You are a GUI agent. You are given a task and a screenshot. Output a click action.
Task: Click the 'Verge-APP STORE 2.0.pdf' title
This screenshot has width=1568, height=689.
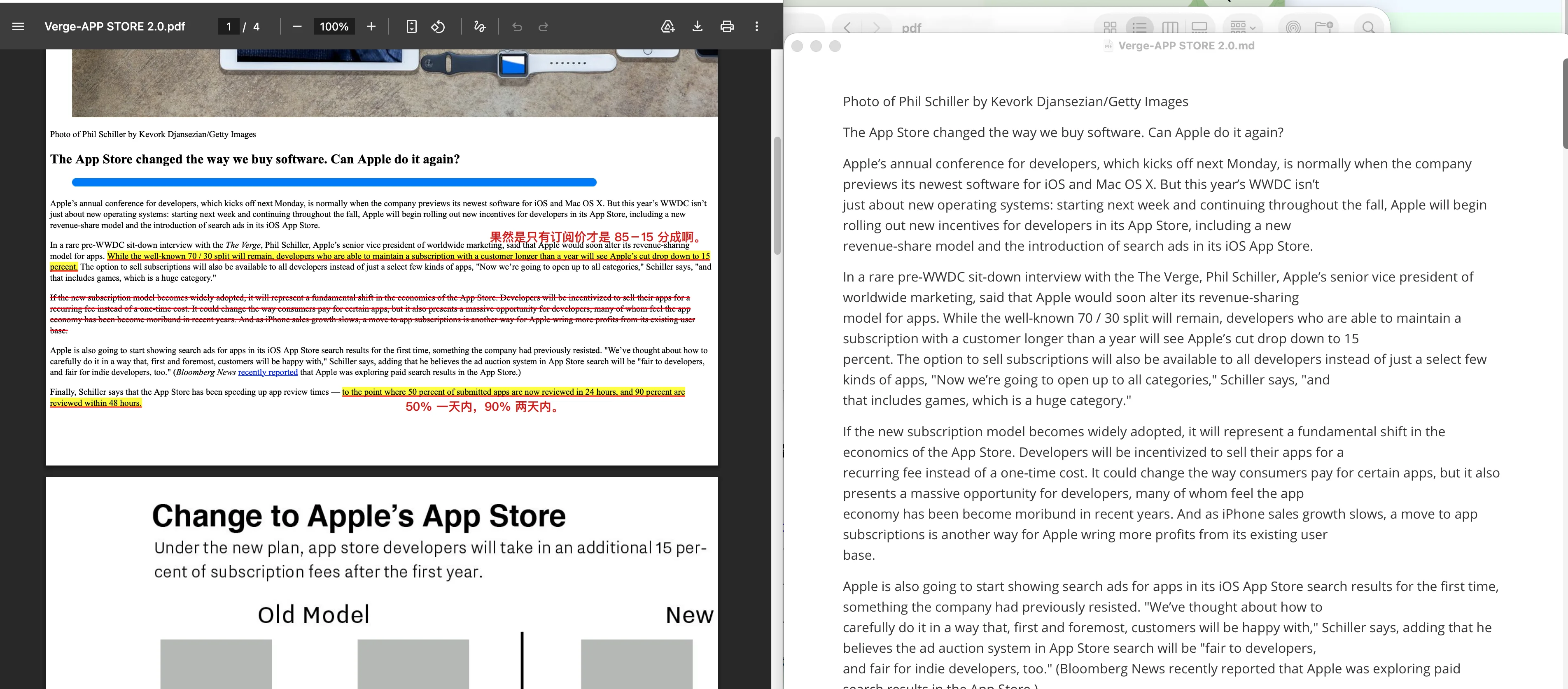115,26
